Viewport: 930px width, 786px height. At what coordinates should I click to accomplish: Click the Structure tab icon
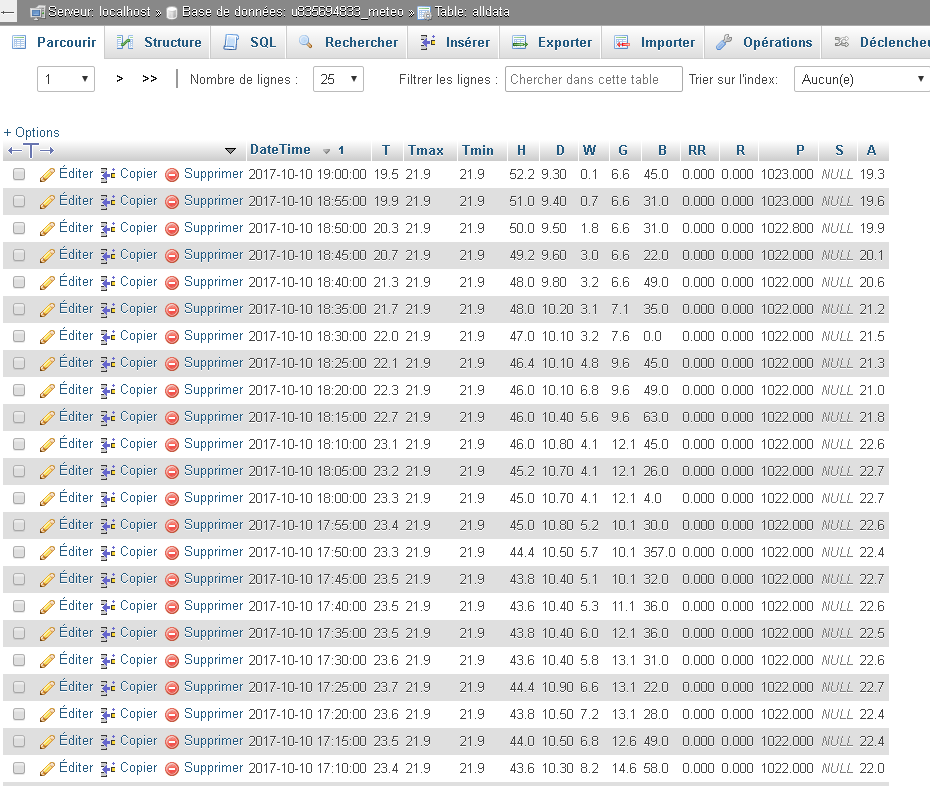click(x=125, y=42)
